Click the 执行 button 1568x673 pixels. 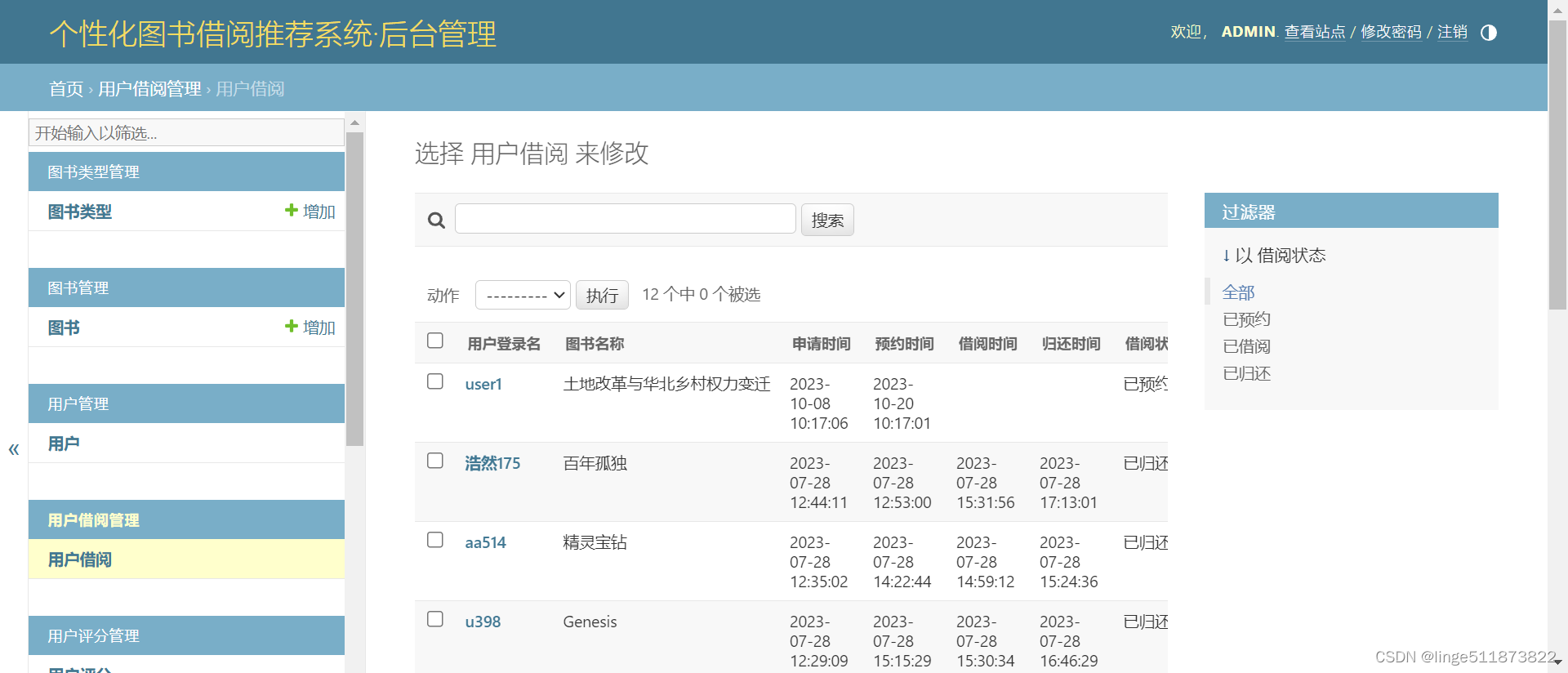coord(602,295)
